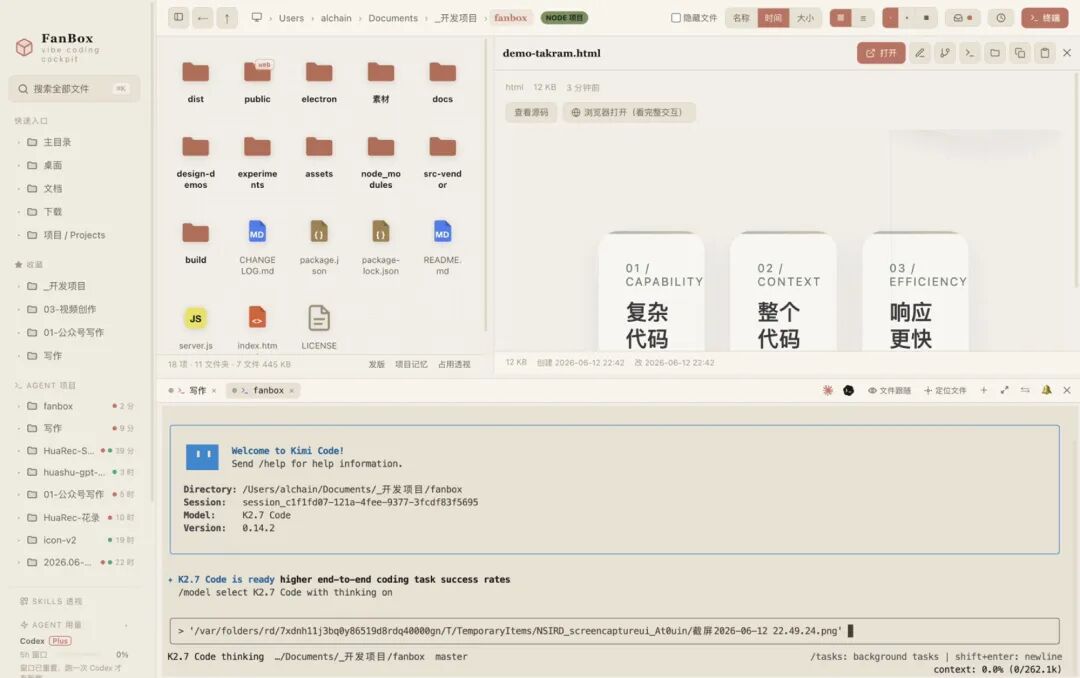
Task: Close the fanbox terminal tab
Action: pos(292,391)
